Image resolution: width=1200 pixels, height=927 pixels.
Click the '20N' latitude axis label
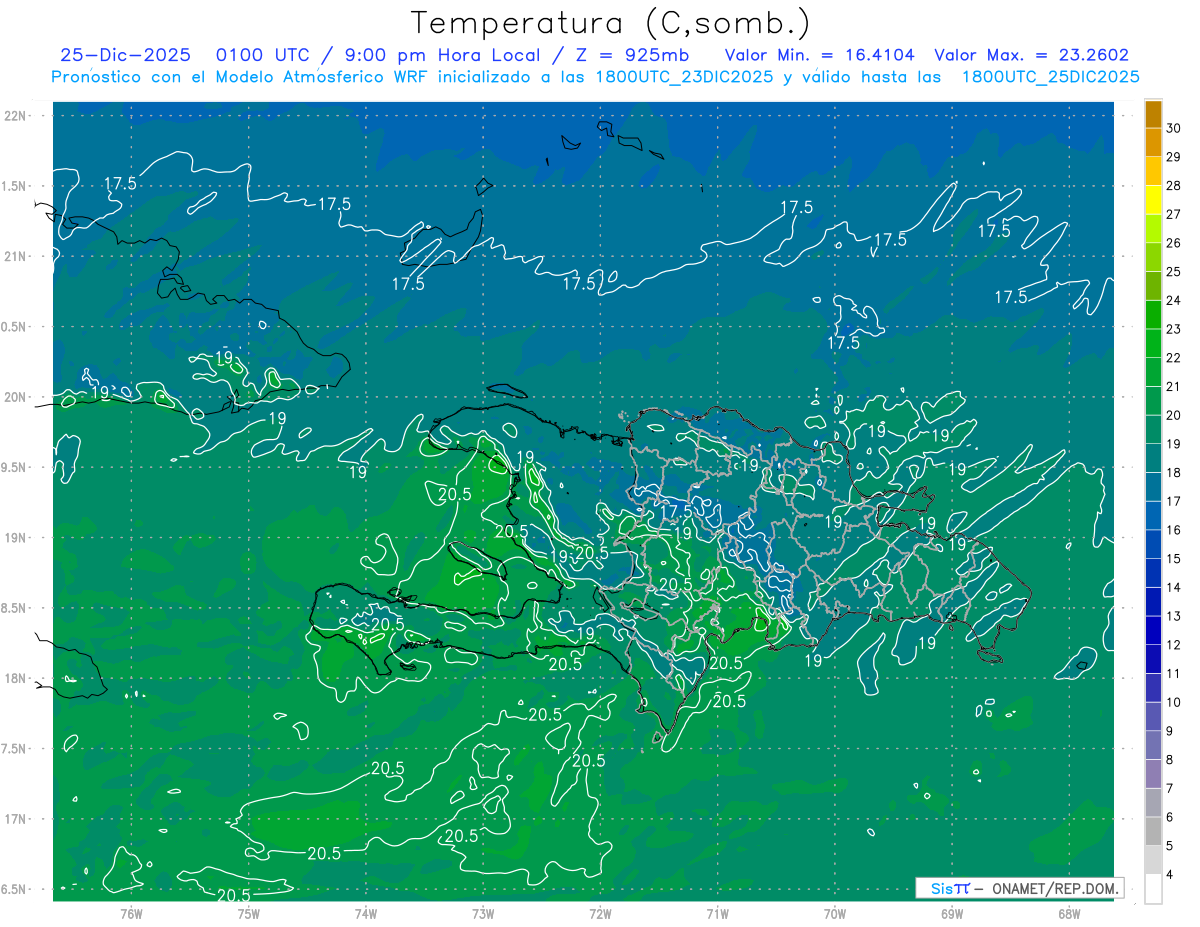16,397
